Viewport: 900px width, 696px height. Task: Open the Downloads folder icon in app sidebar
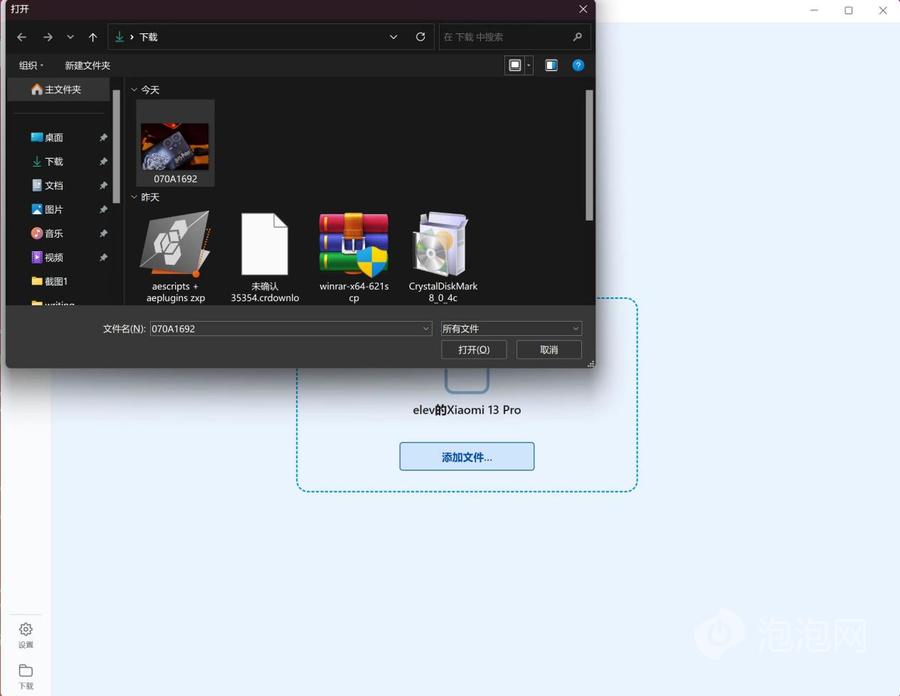(26, 671)
